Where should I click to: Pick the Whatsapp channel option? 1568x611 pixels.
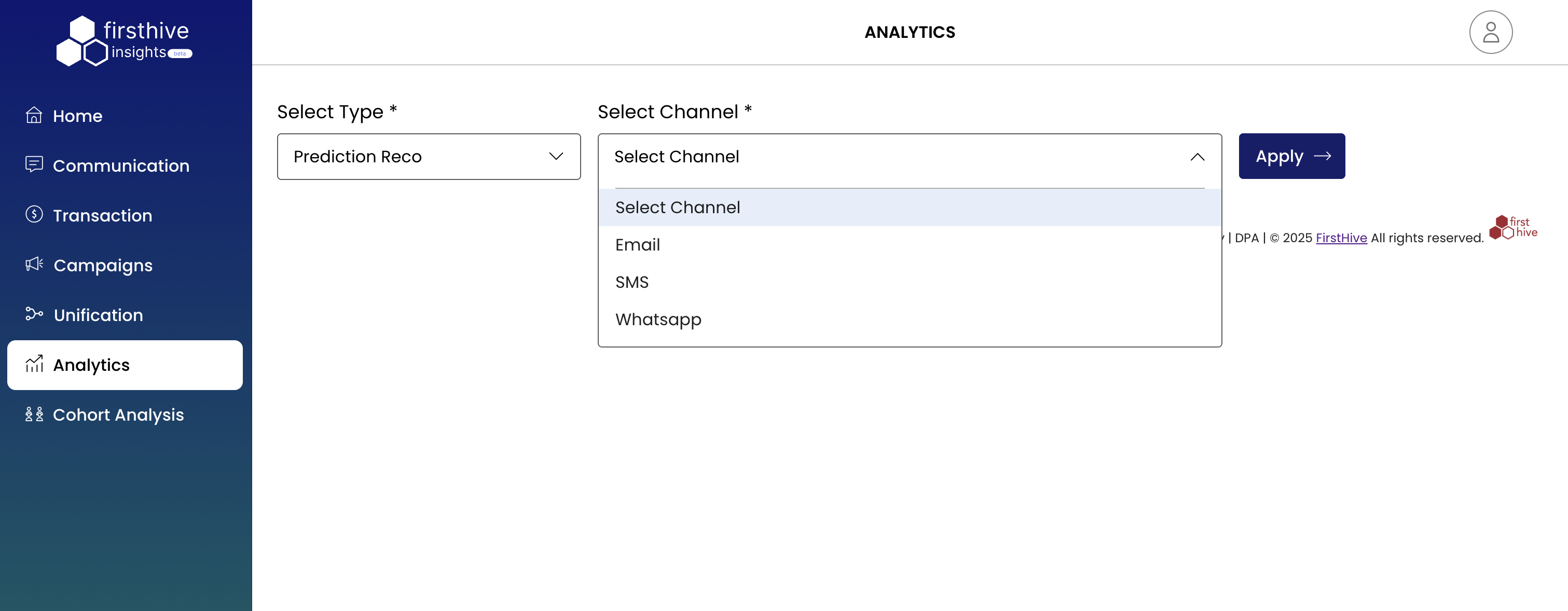click(x=658, y=320)
